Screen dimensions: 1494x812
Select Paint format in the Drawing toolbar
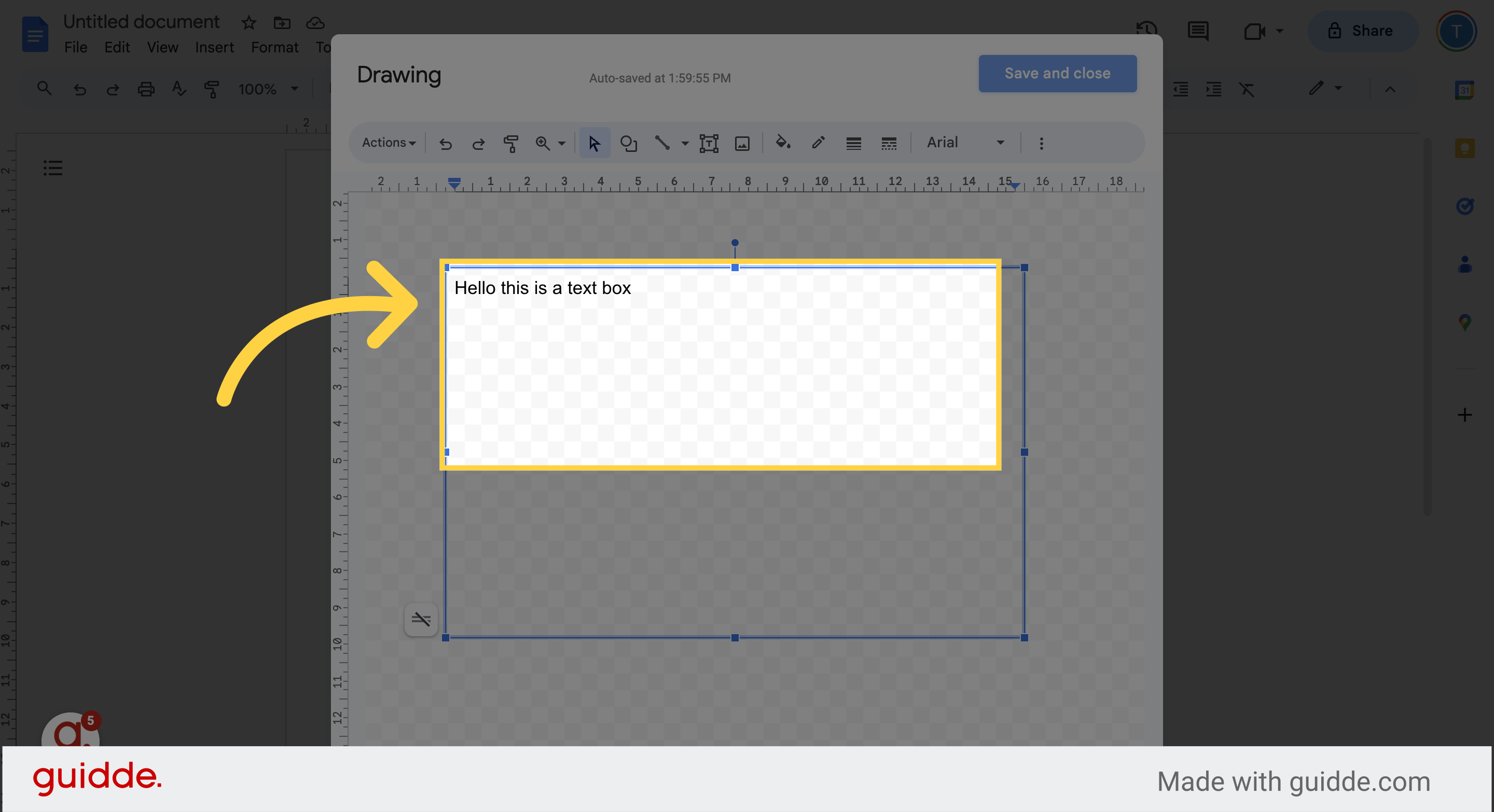pyautogui.click(x=510, y=143)
